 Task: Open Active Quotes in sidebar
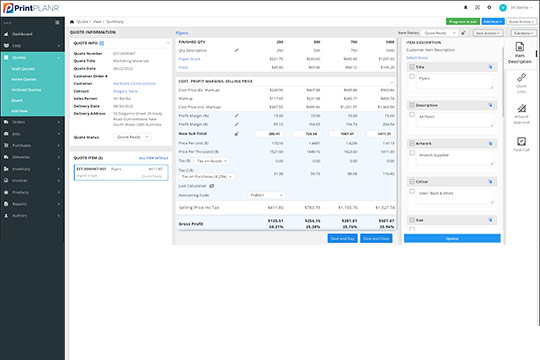pos(24,80)
